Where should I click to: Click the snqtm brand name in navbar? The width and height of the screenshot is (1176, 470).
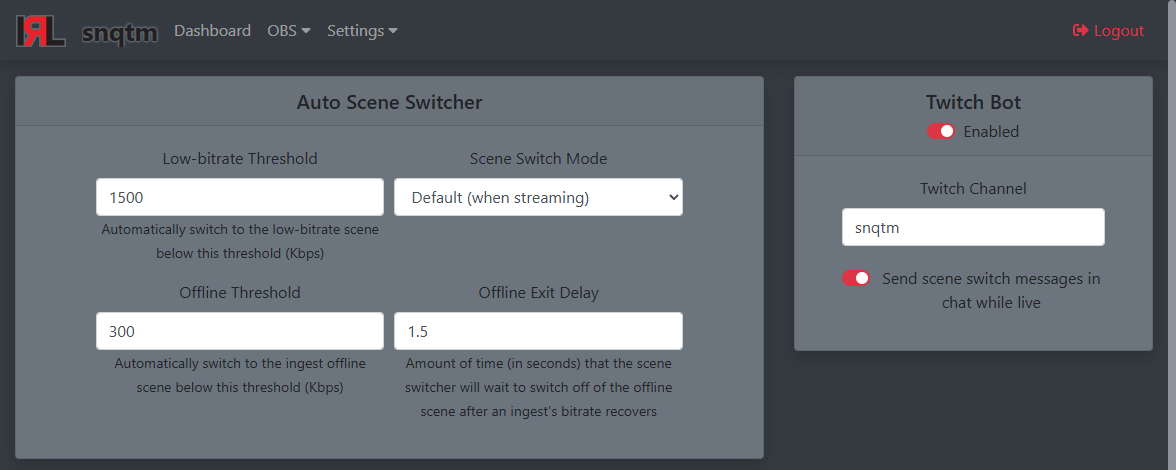coord(120,31)
